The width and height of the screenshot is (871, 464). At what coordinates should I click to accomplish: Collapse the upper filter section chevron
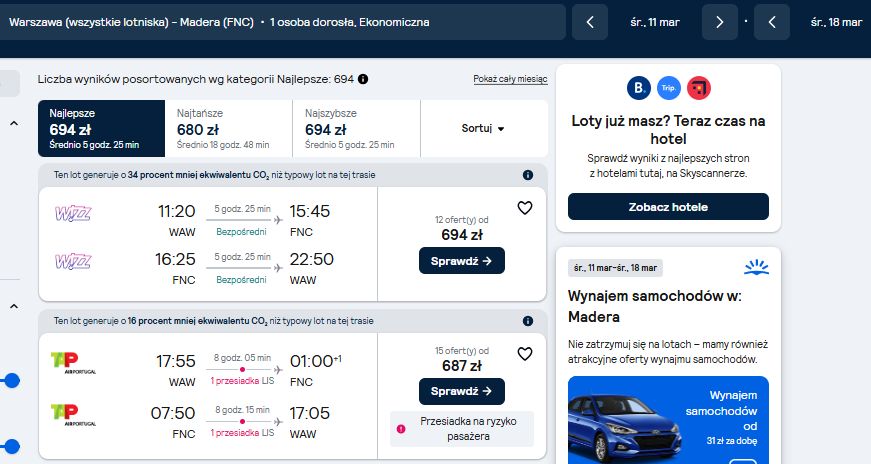coord(14,123)
